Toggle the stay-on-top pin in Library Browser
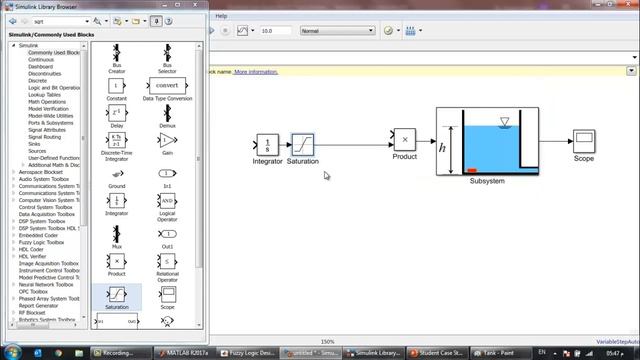The width and height of the screenshot is (640, 360). (156, 21)
